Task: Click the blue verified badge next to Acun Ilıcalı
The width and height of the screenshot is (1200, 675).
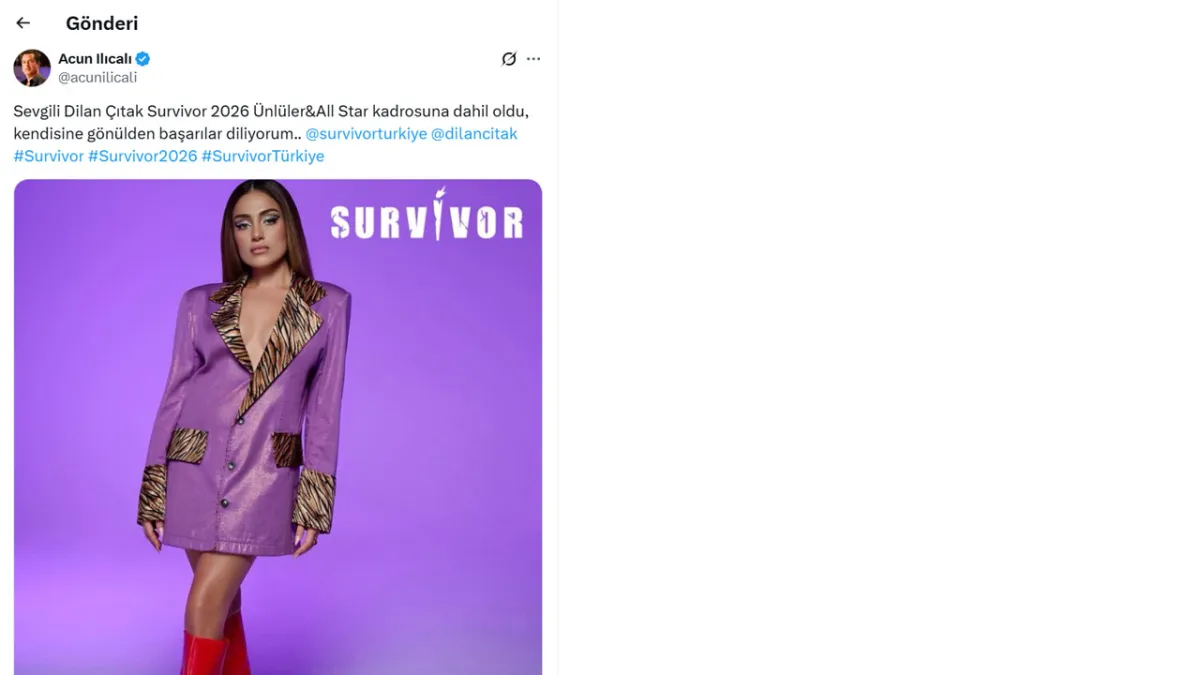Action: 143,59
